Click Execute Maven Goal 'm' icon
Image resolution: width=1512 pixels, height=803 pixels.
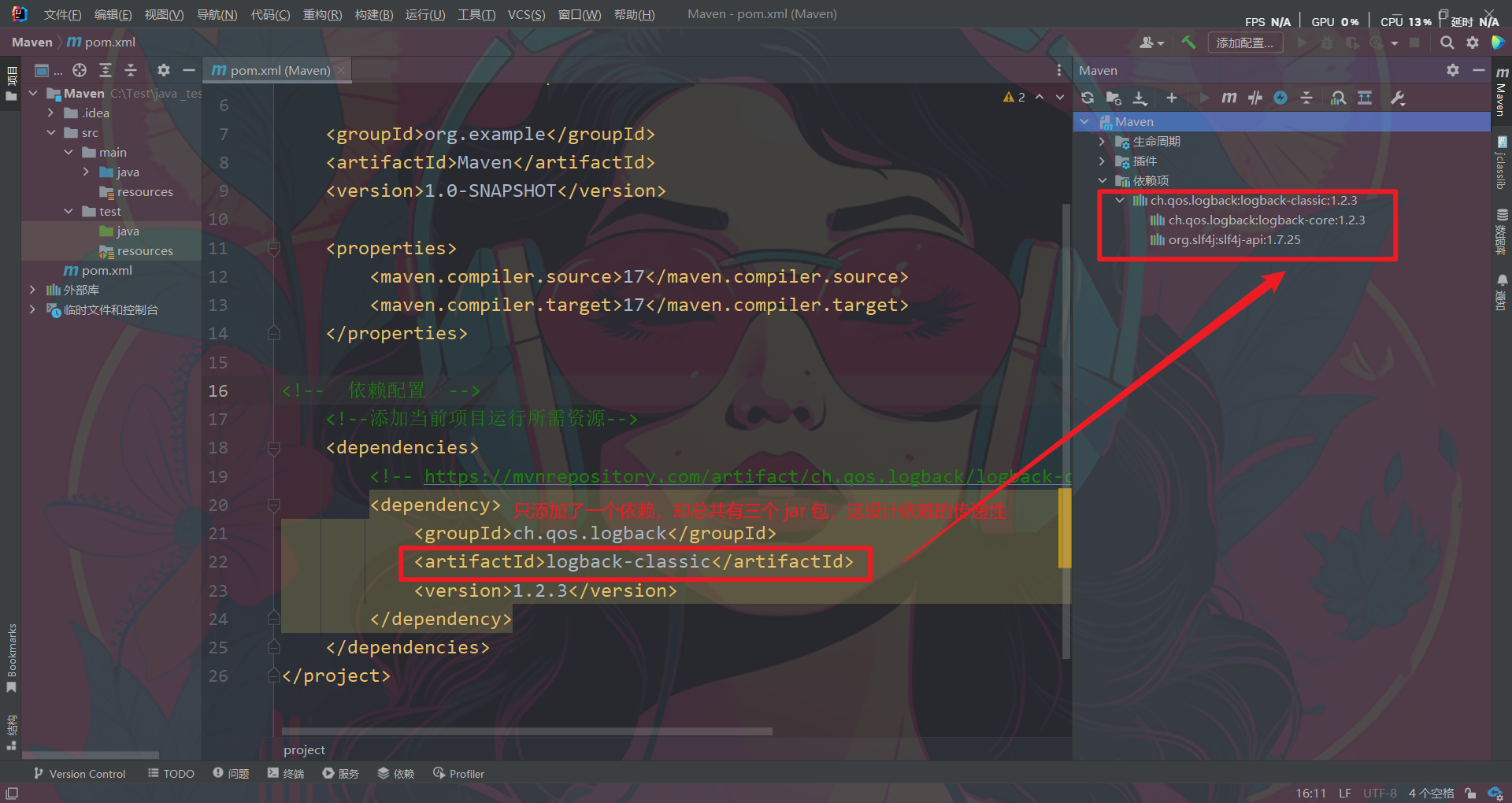click(x=1228, y=98)
